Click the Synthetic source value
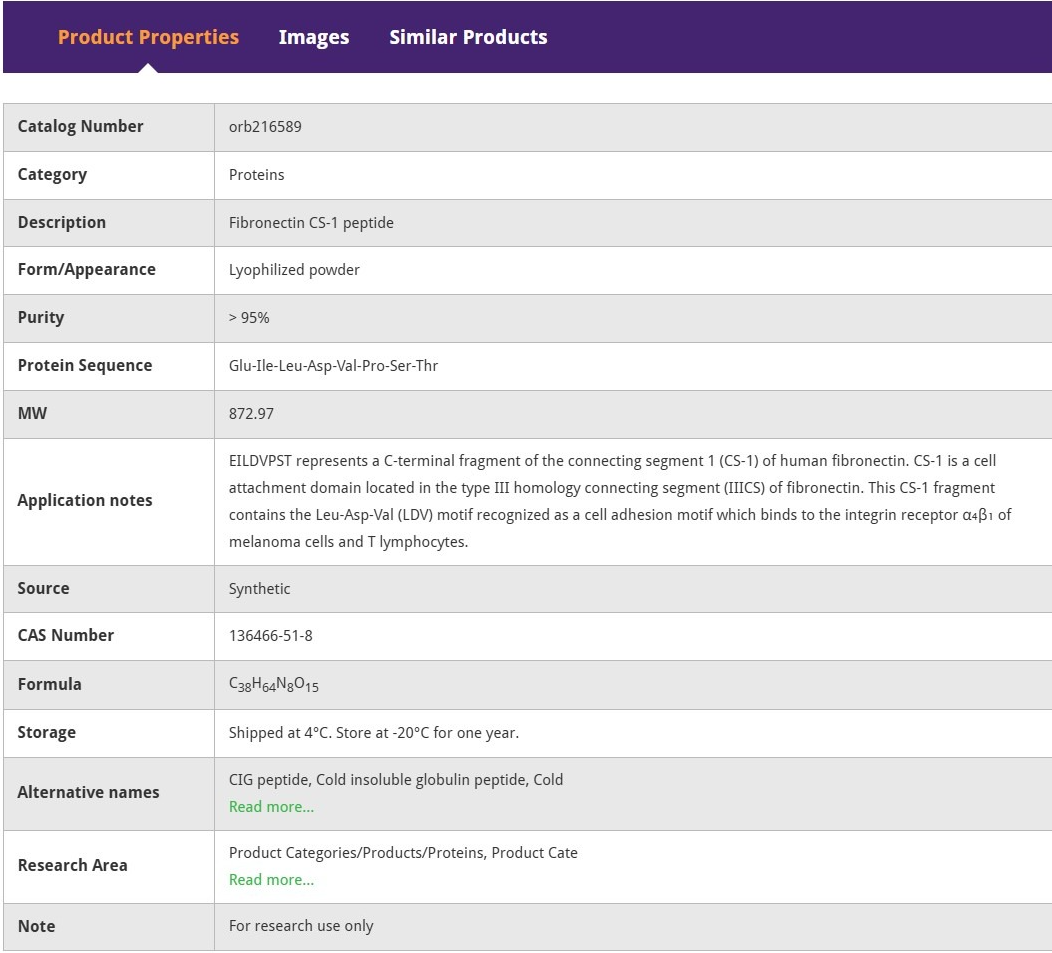 pos(259,589)
